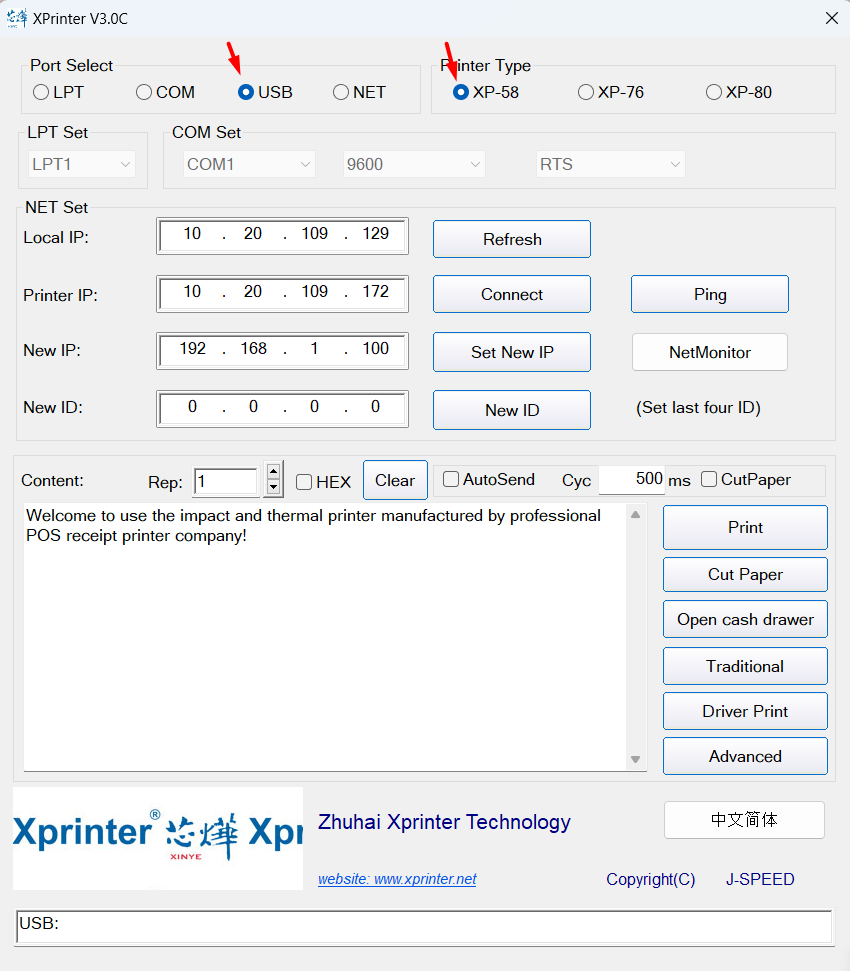
Task: Ping the printer IP
Action: (x=709, y=294)
